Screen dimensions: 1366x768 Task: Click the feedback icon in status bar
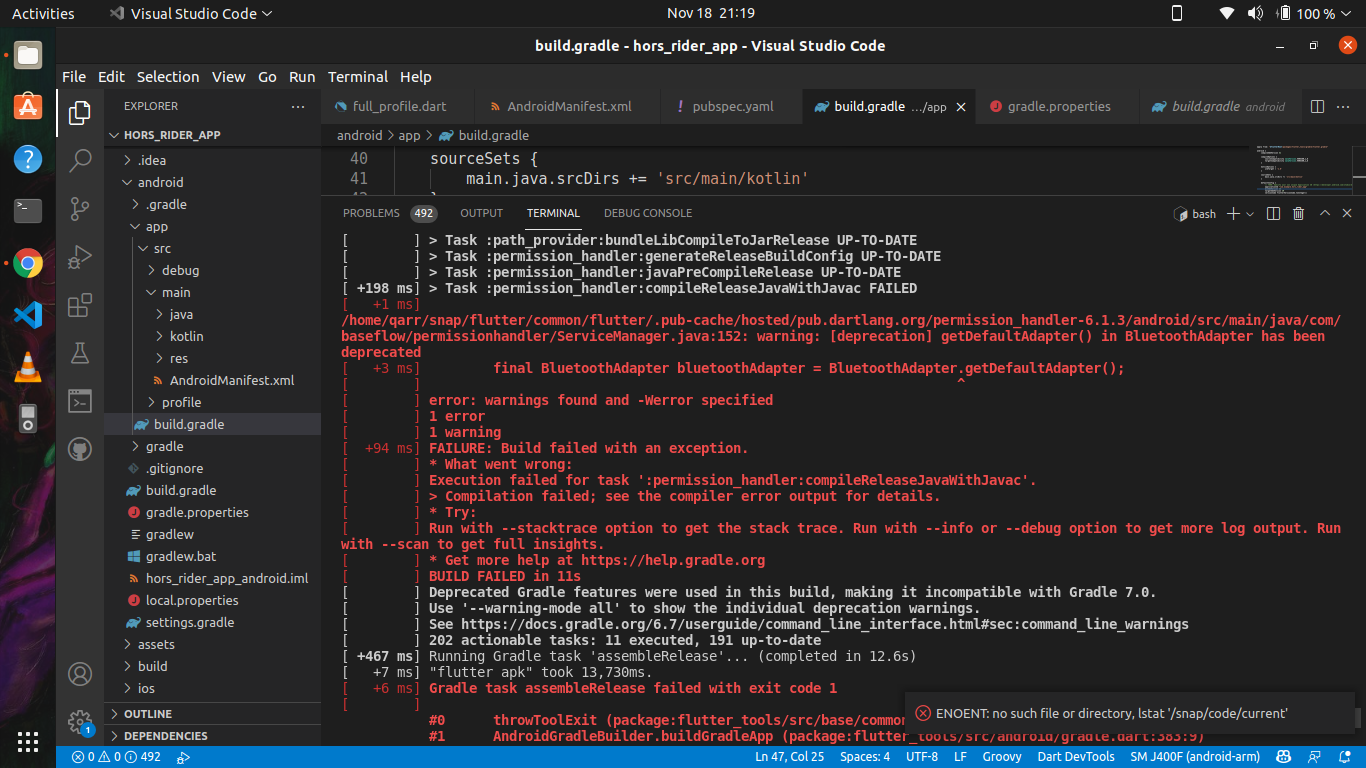click(1314, 757)
